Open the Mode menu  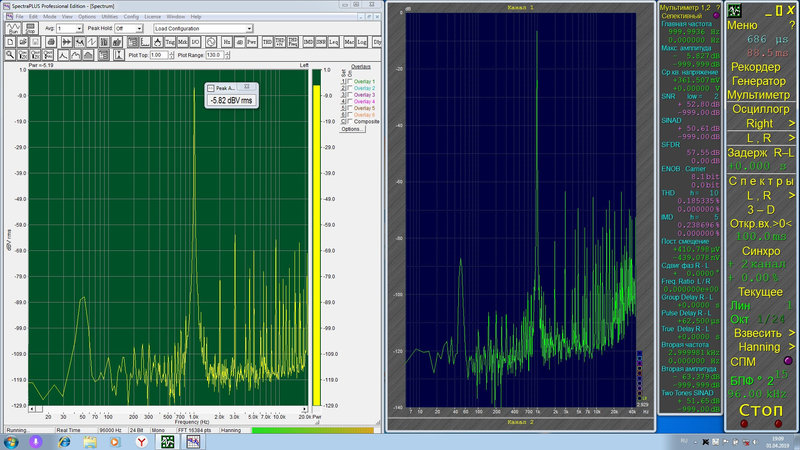point(50,17)
